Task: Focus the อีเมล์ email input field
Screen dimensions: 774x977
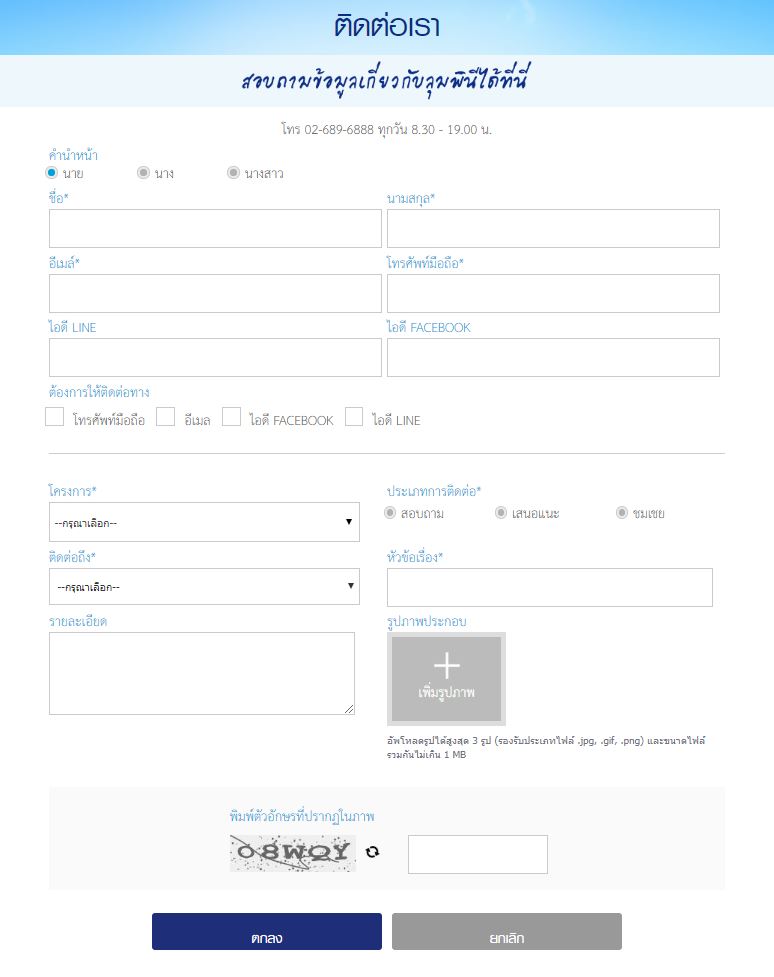Action: [215, 293]
